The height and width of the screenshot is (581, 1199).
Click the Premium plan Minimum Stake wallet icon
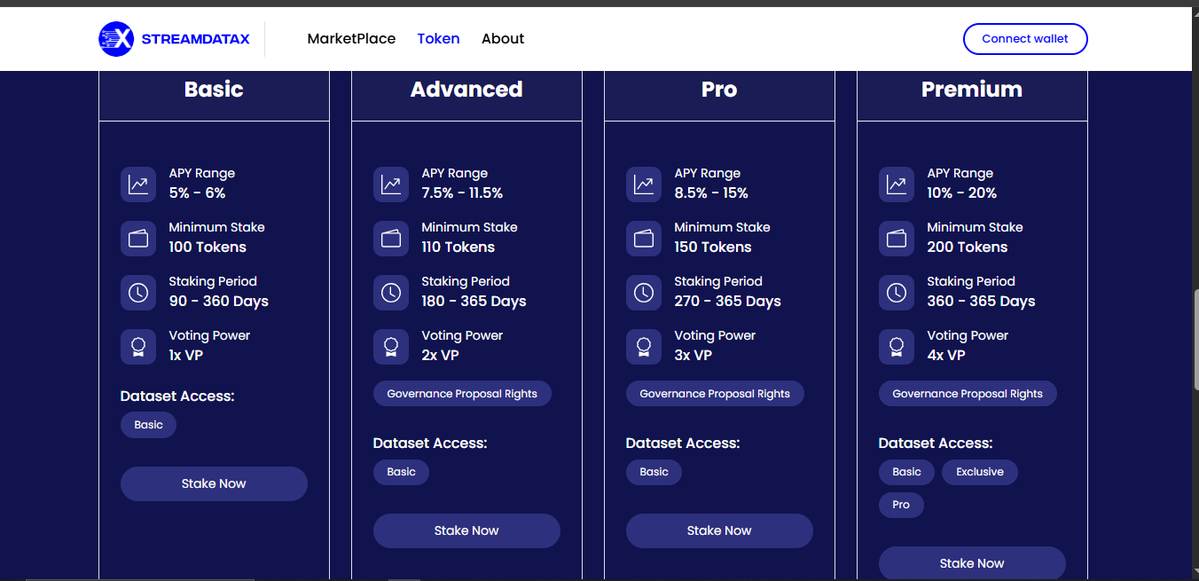pos(896,239)
